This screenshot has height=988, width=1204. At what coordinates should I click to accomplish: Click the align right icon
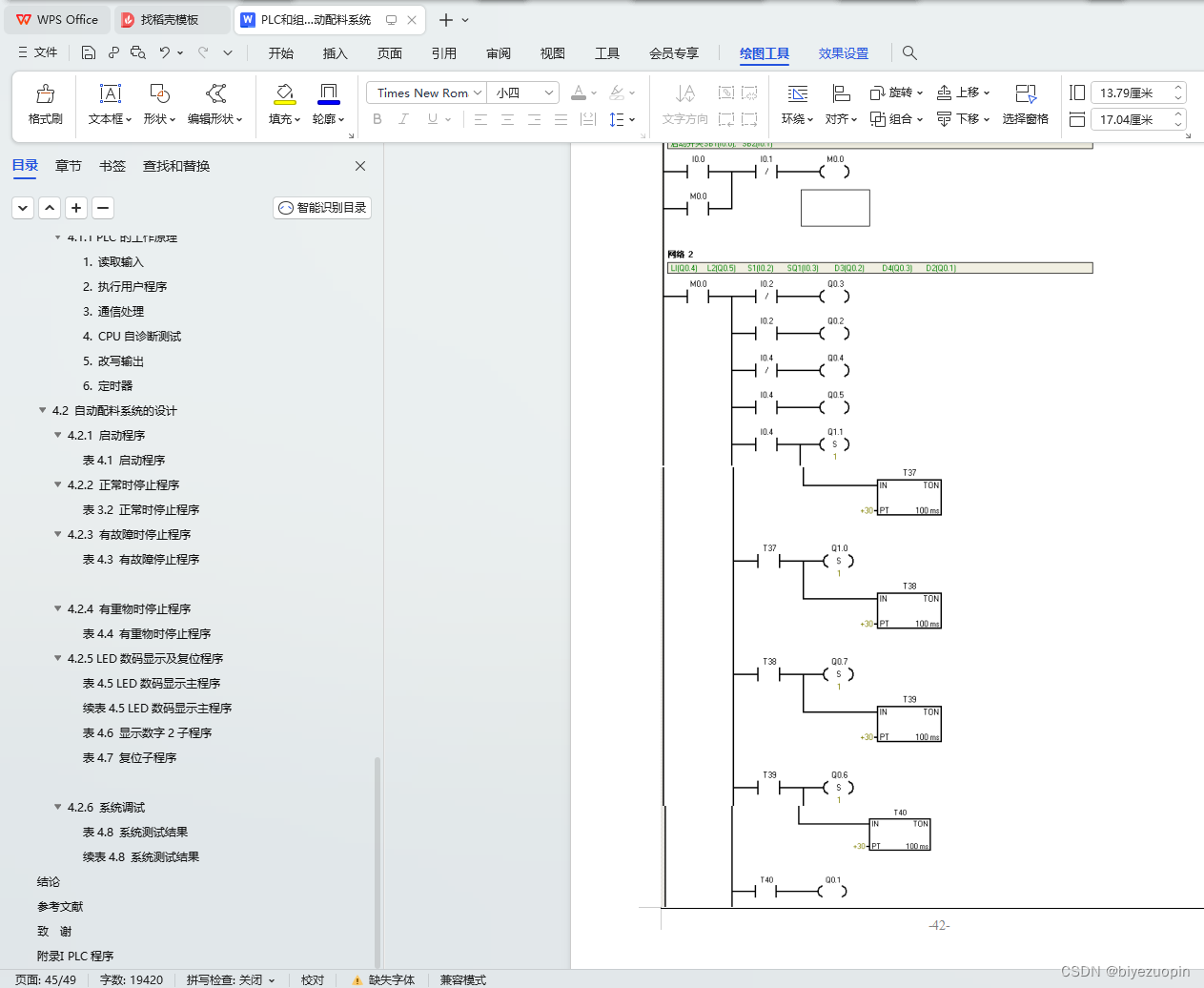(x=534, y=119)
